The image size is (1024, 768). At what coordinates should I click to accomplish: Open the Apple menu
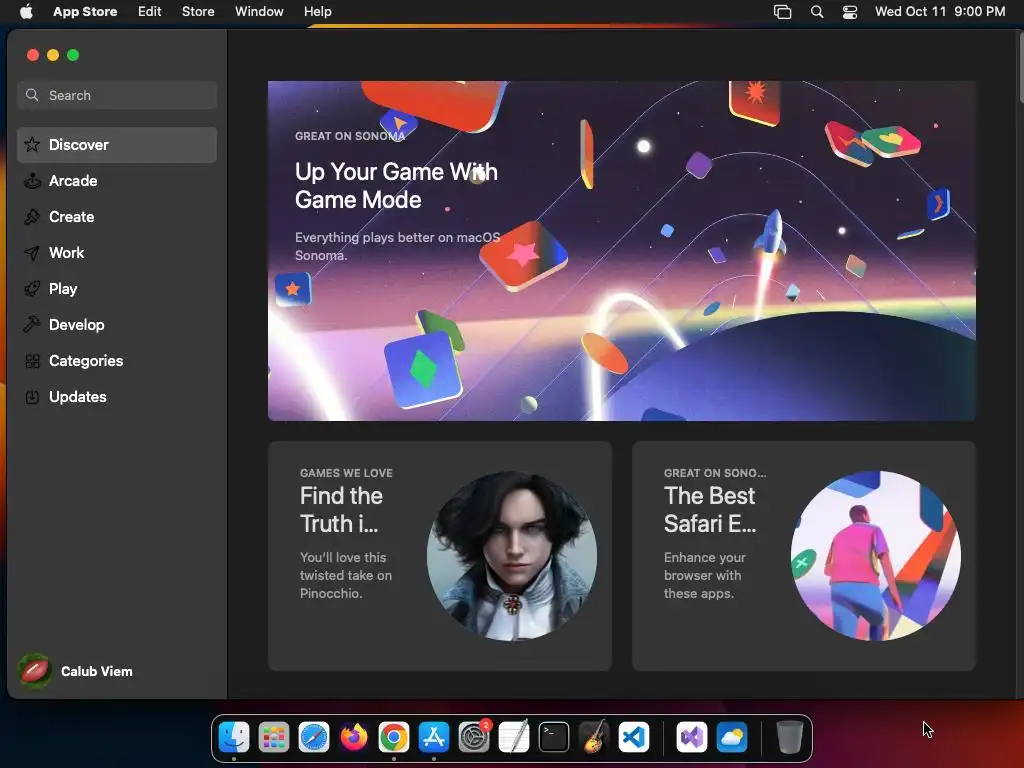click(26, 11)
